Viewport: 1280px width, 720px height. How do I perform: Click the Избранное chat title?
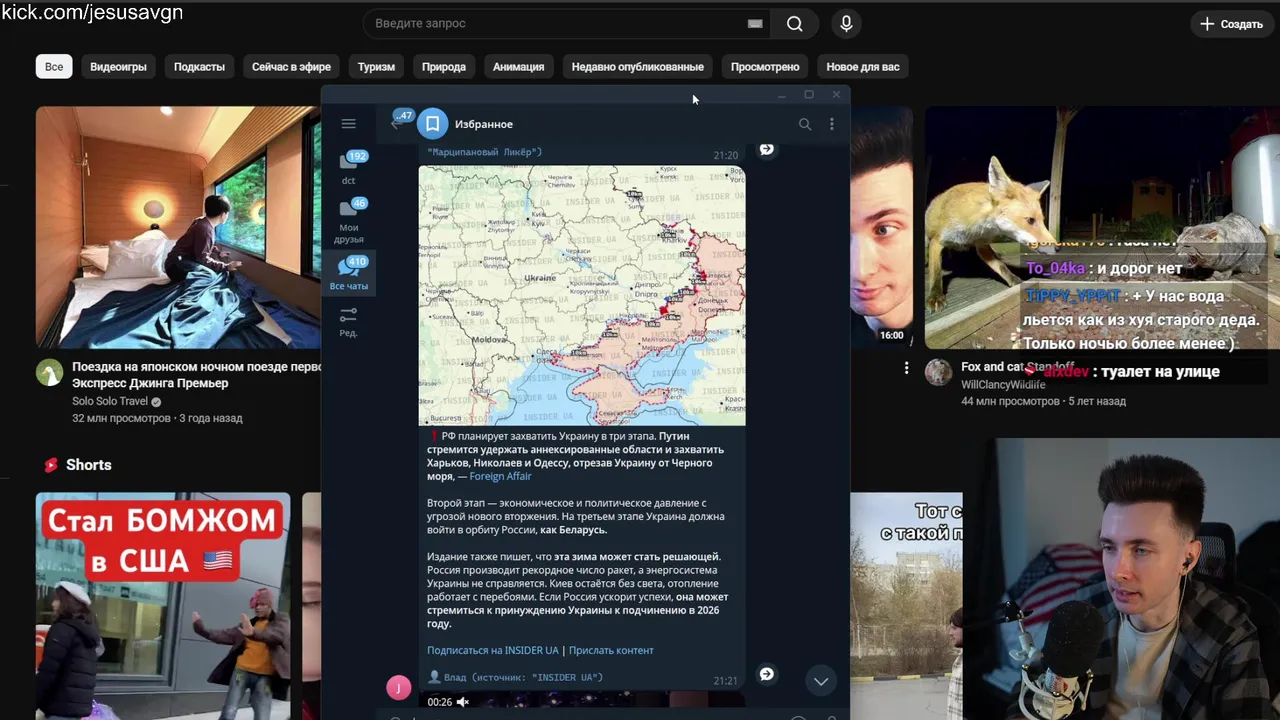[484, 124]
